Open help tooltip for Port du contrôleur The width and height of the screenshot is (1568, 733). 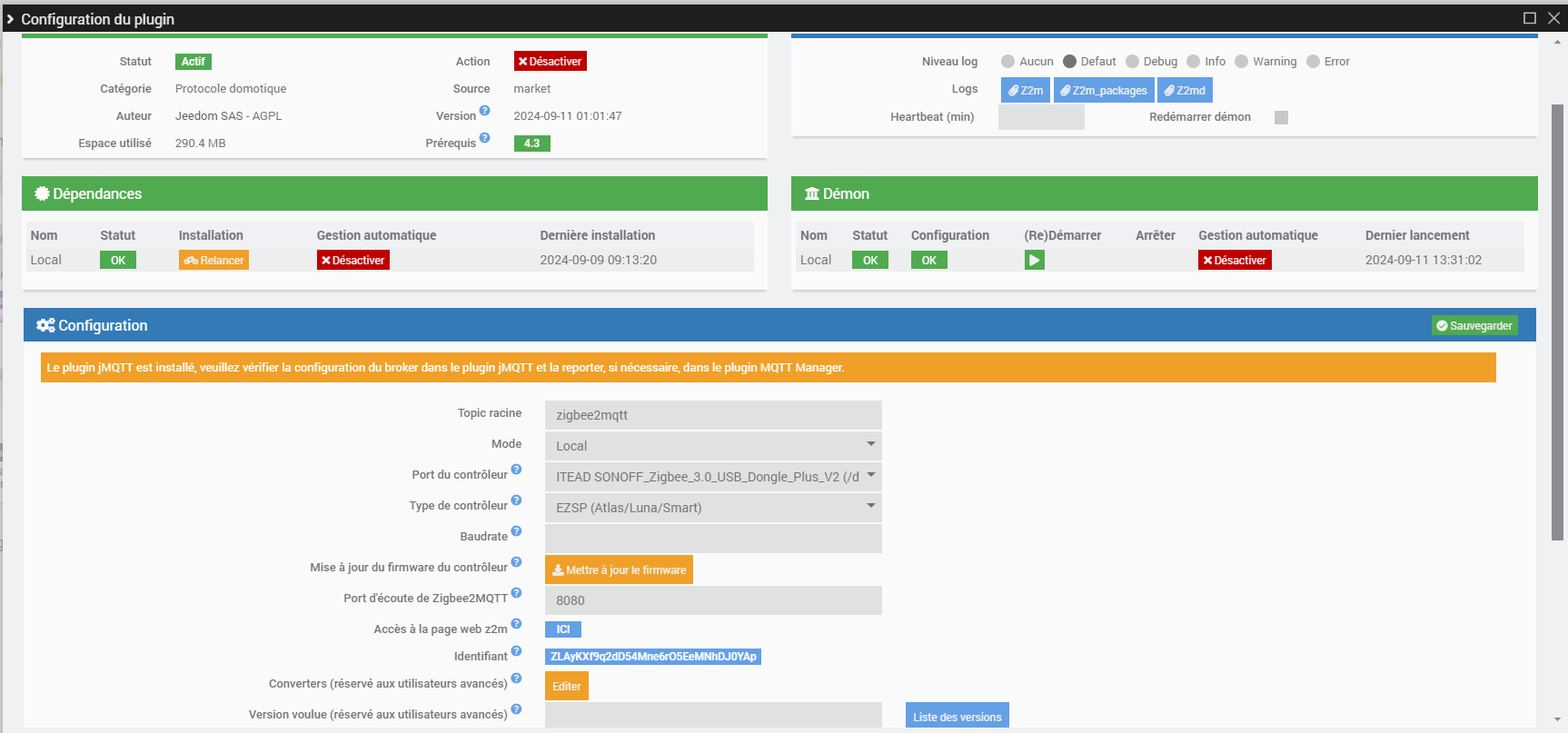[516, 470]
